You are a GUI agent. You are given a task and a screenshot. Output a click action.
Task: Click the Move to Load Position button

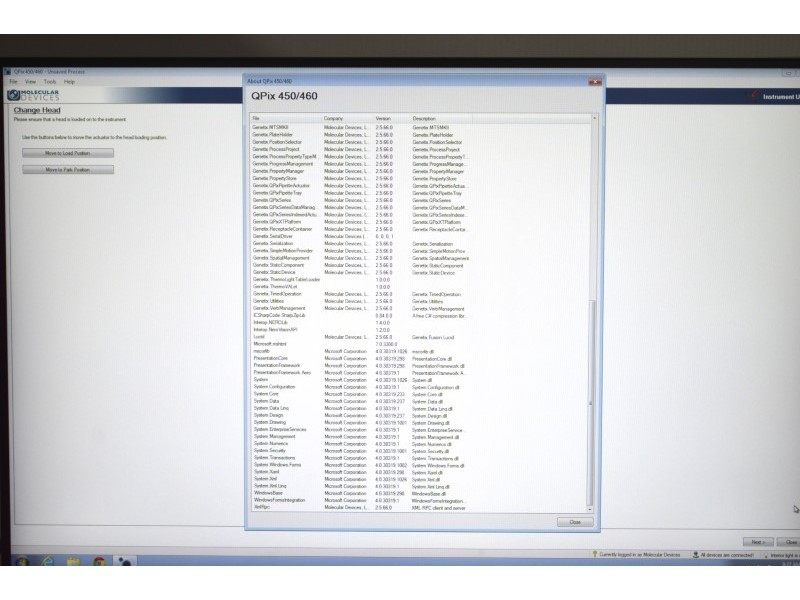point(68,153)
